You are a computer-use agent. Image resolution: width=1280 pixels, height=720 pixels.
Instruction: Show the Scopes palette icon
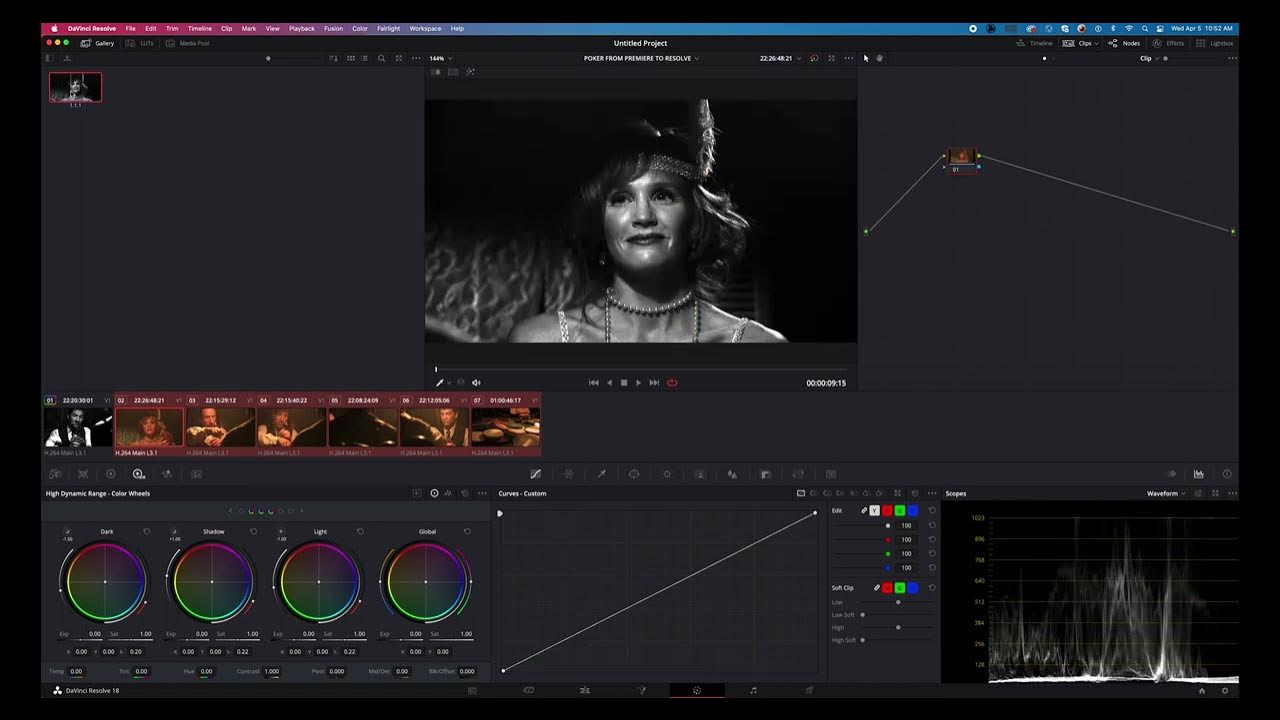(x=1198, y=474)
